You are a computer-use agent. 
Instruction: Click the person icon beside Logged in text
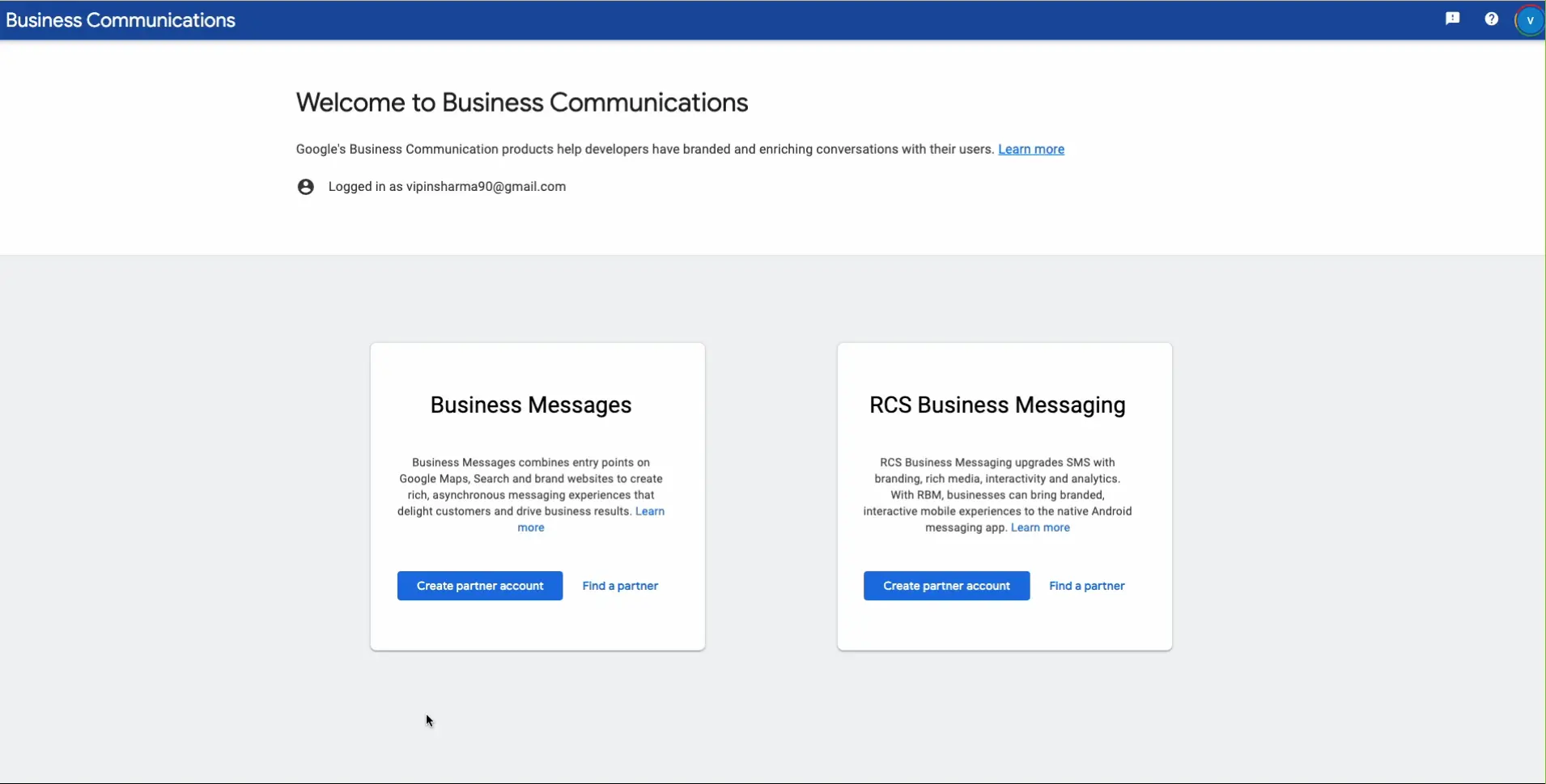click(305, 187)
